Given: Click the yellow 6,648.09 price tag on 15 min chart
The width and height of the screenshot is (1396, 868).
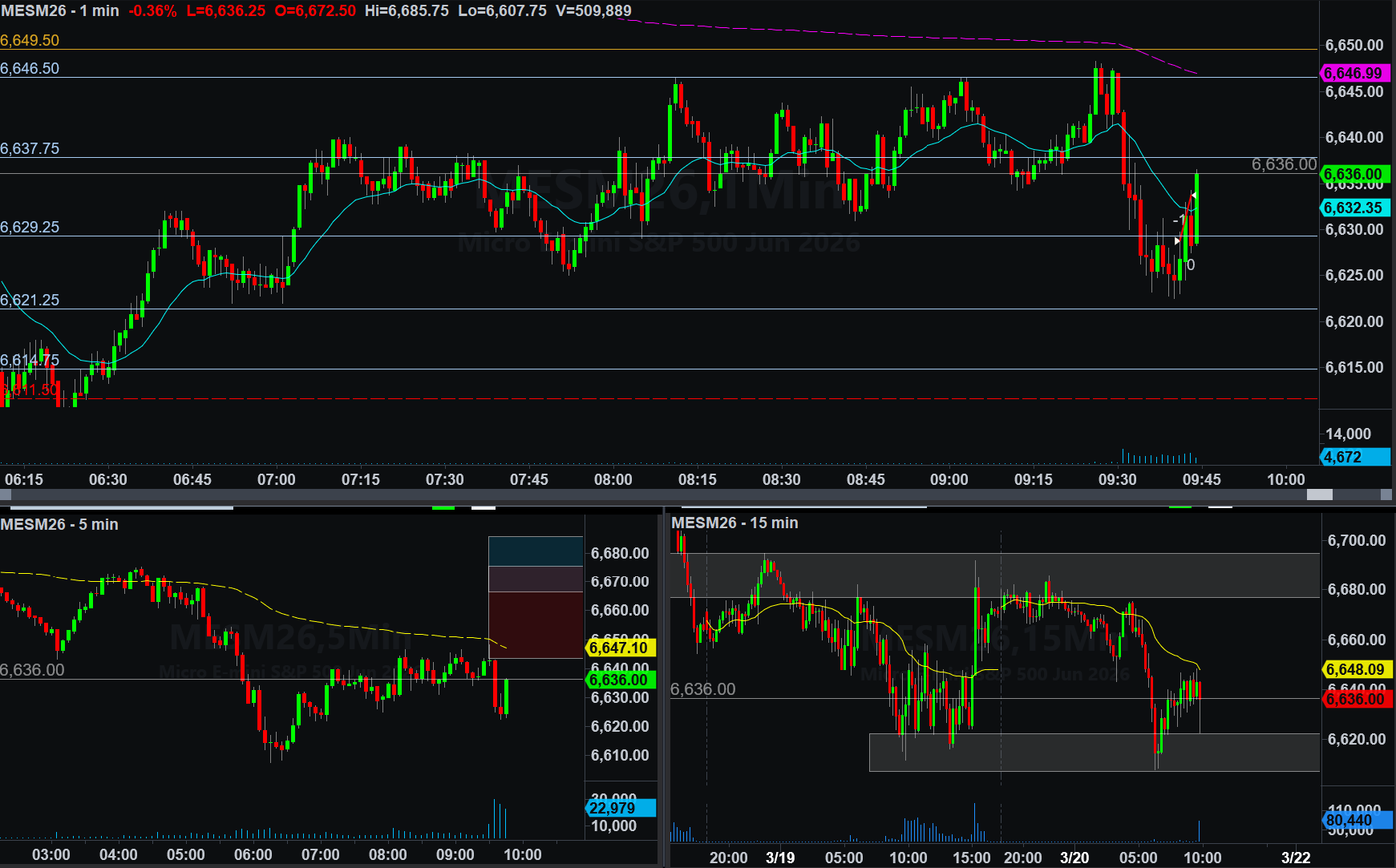Looking at the screenshot, I should (1354, 669).
